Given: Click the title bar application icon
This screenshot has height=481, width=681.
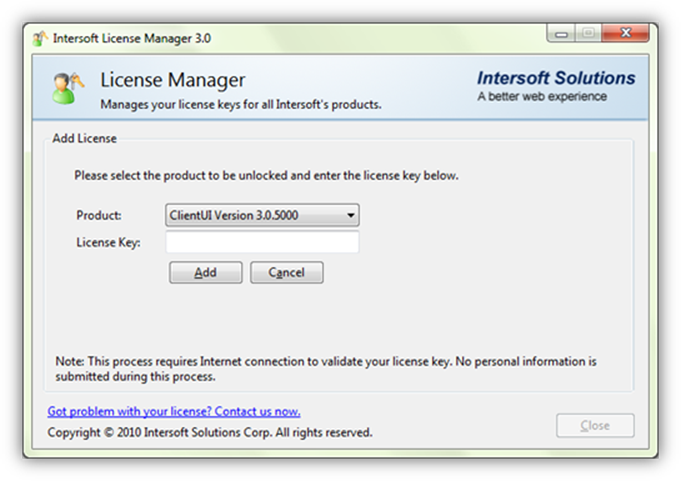Looking at the screenshot, I should (x=40, y=38).
